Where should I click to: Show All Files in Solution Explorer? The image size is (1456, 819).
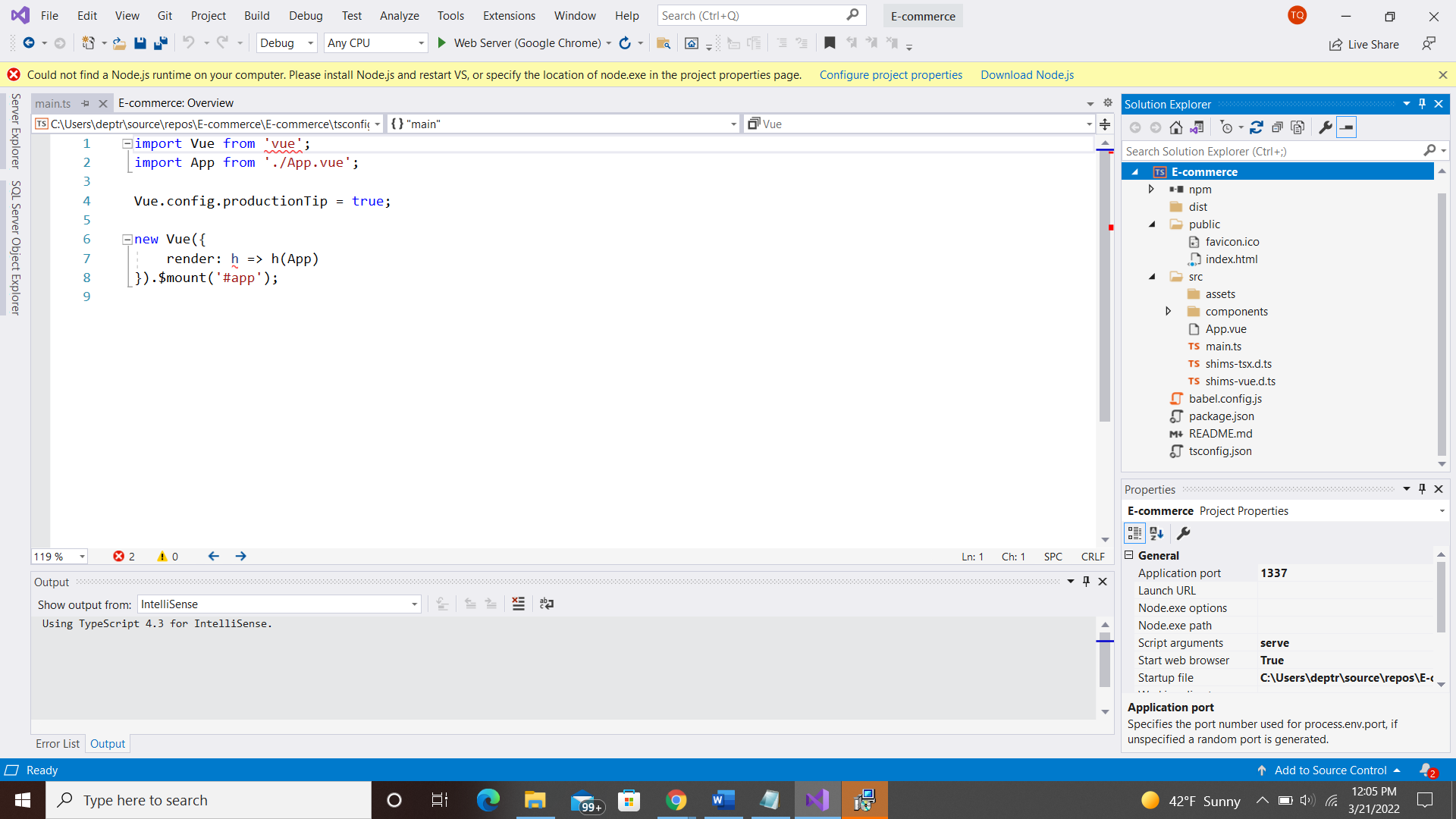click(1298, 127)
